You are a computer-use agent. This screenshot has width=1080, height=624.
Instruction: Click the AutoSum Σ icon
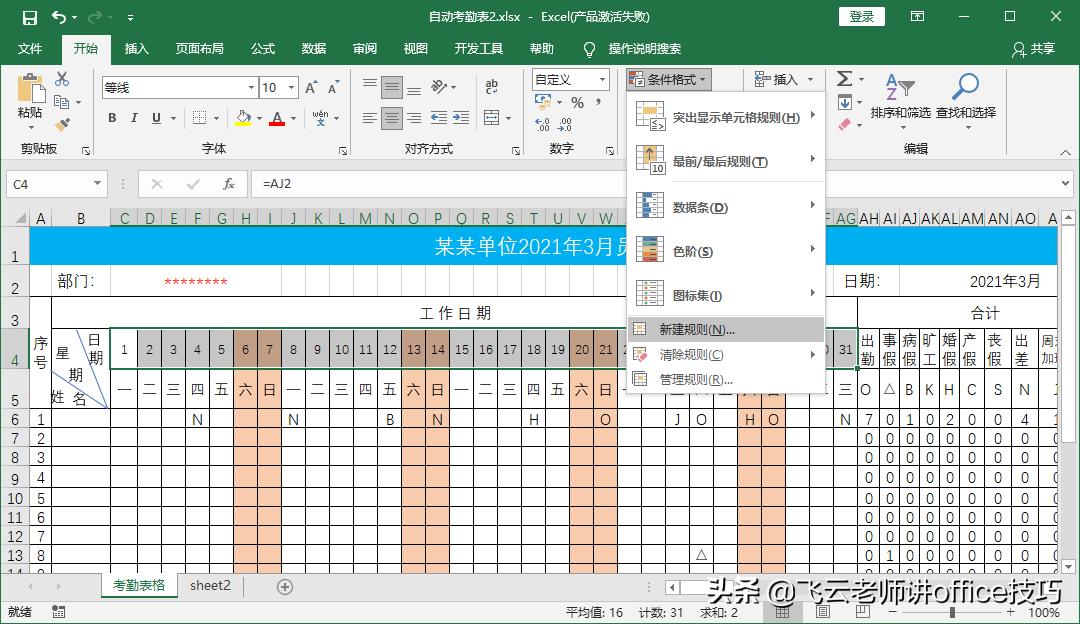click(846, 78)
